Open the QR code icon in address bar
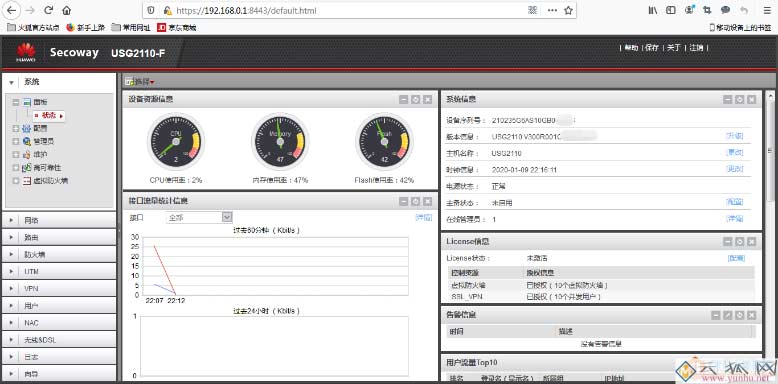The width and height of the screenshot is (778, 384). point(532,10)
